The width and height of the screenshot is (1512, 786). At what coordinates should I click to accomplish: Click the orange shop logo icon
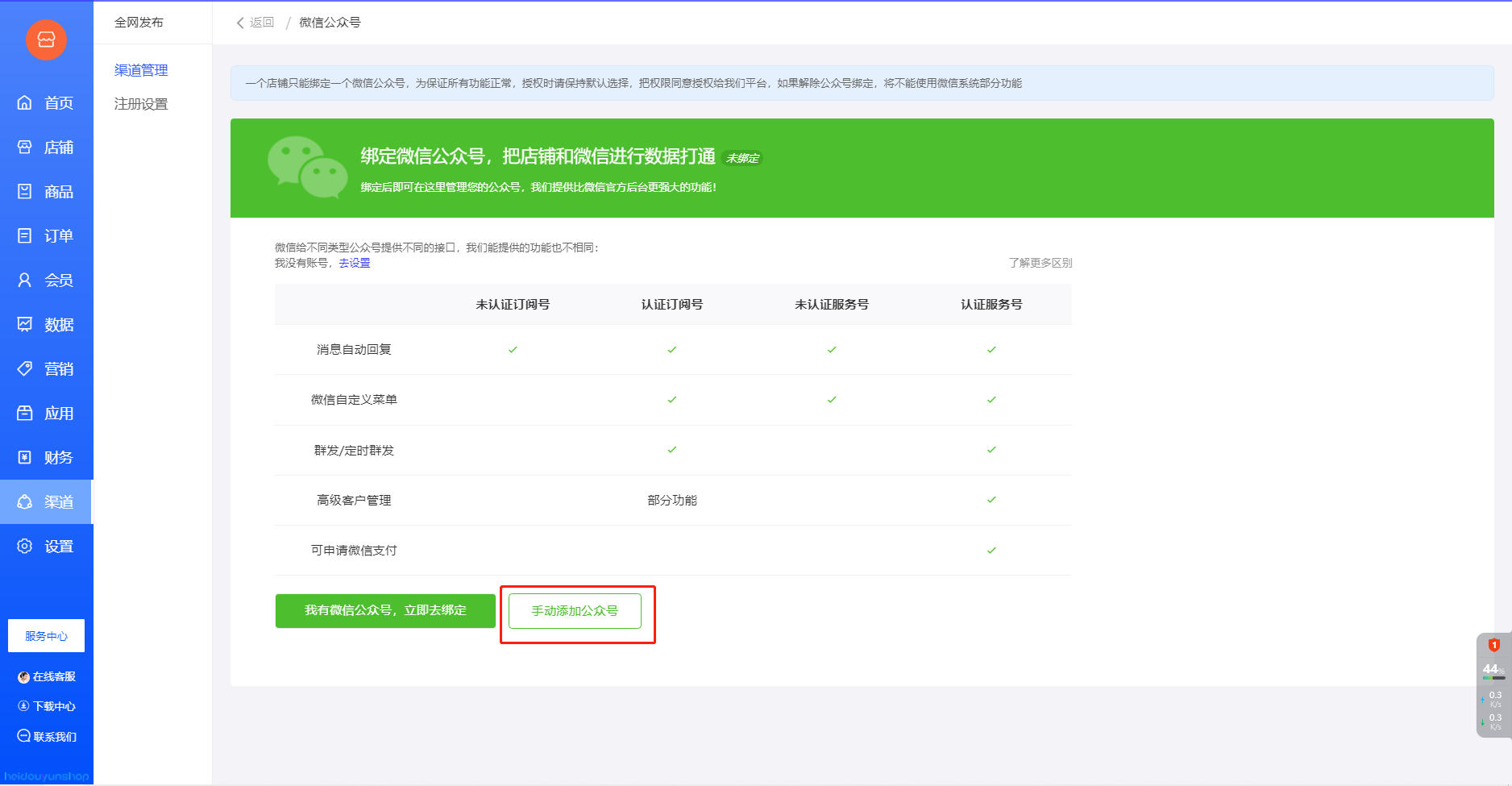(x=46, y=40)
